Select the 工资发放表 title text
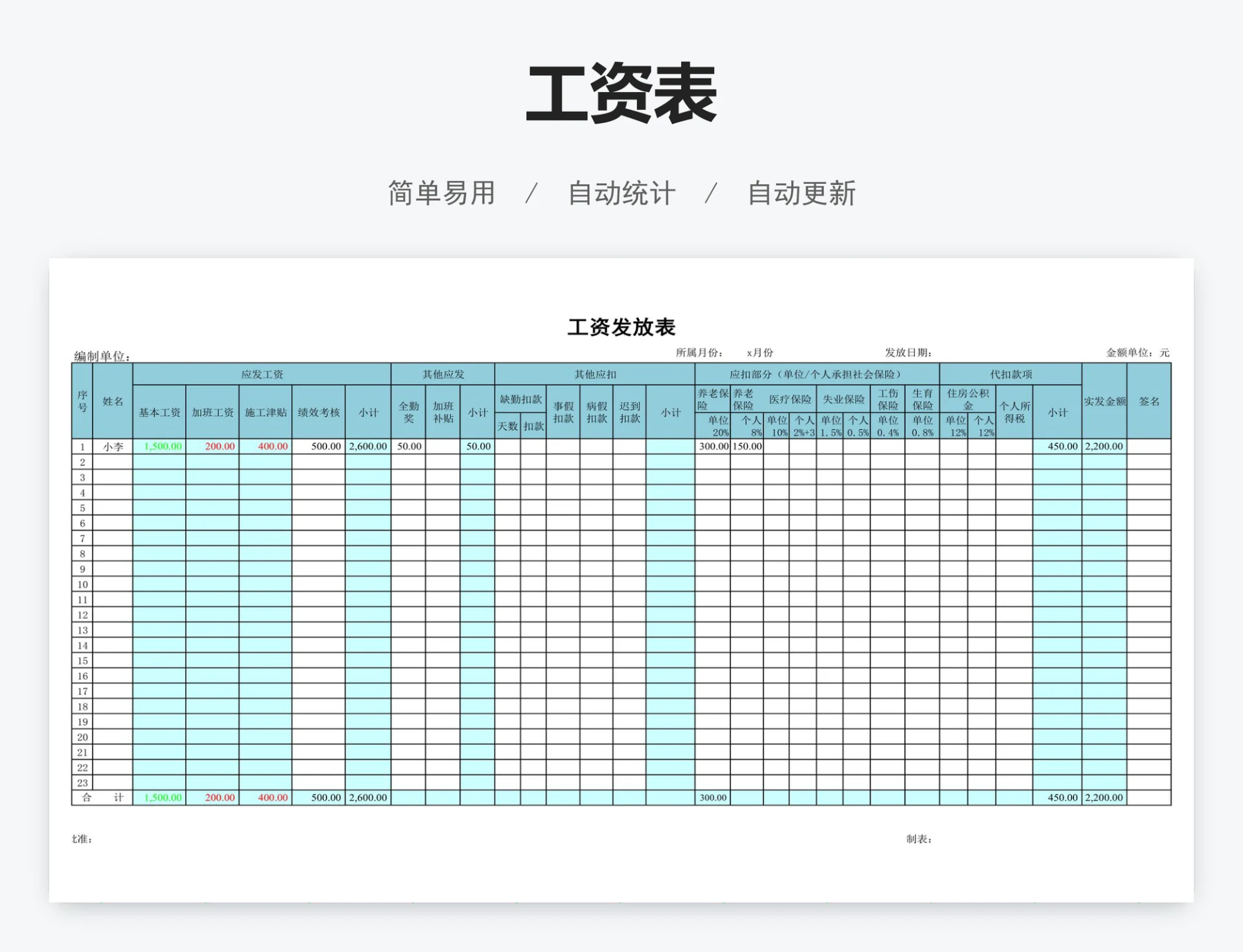Viewport: 1243px width, 952px height. tap(621, 327)
